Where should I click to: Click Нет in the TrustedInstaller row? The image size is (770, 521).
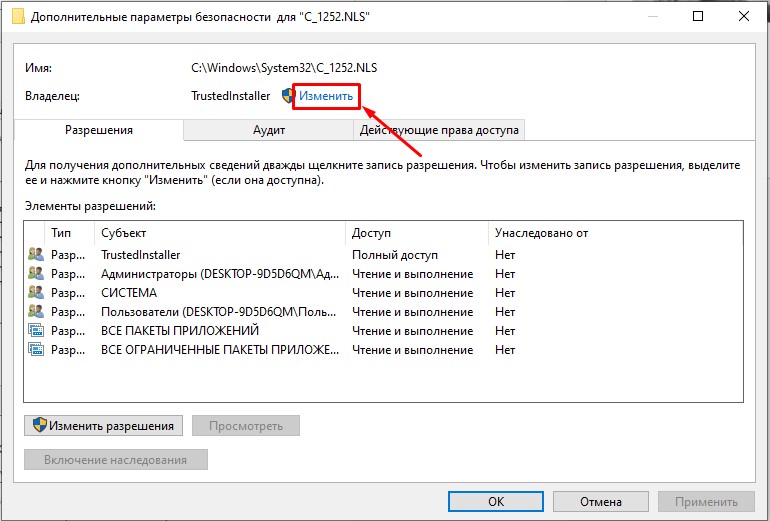[x=505, y=255]
